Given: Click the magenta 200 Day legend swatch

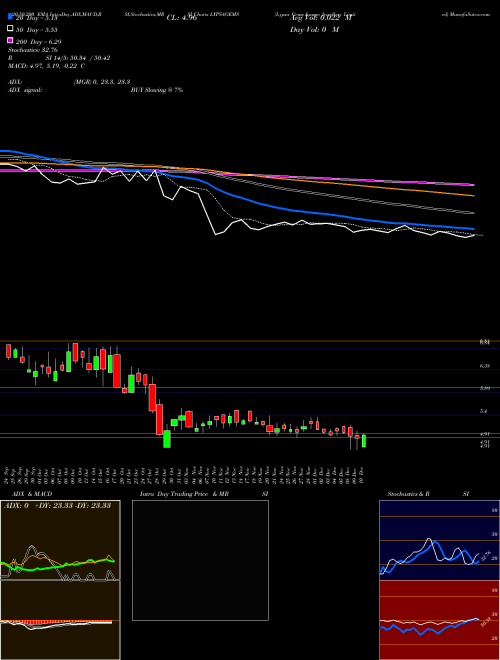Looking at the screenshot, I should click(x=10, y=40).
